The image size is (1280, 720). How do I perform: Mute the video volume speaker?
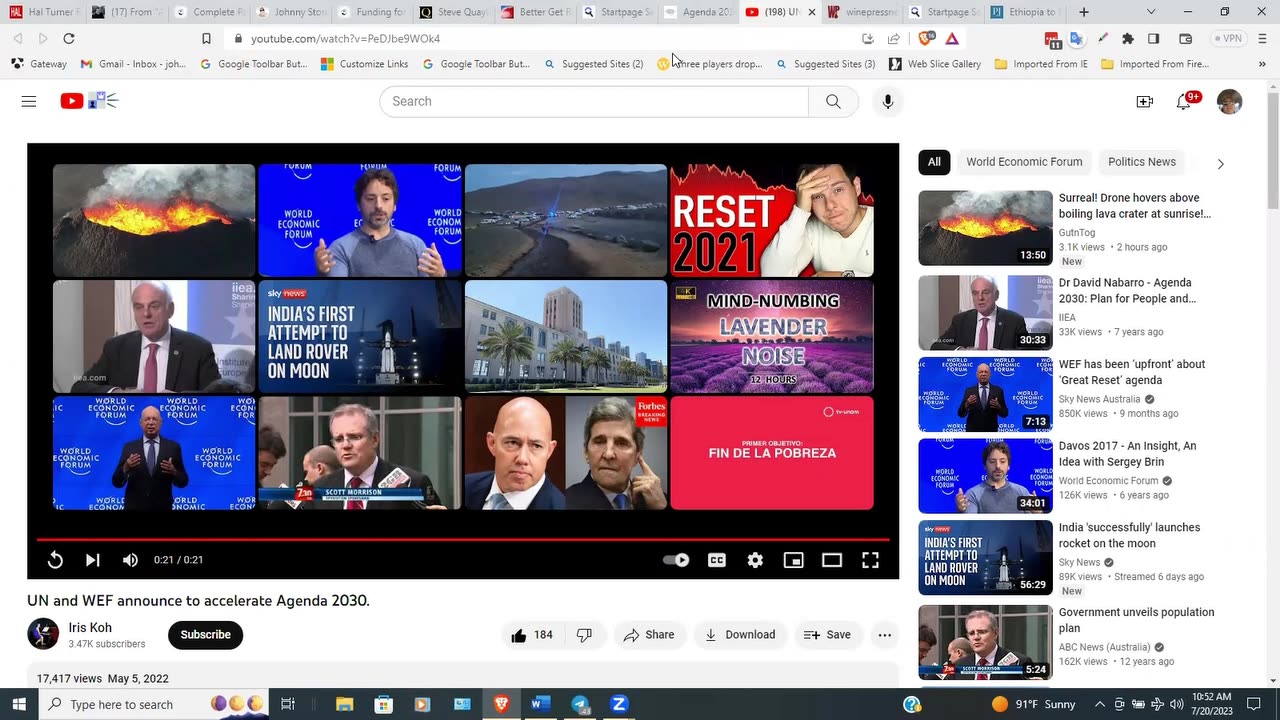130,560
